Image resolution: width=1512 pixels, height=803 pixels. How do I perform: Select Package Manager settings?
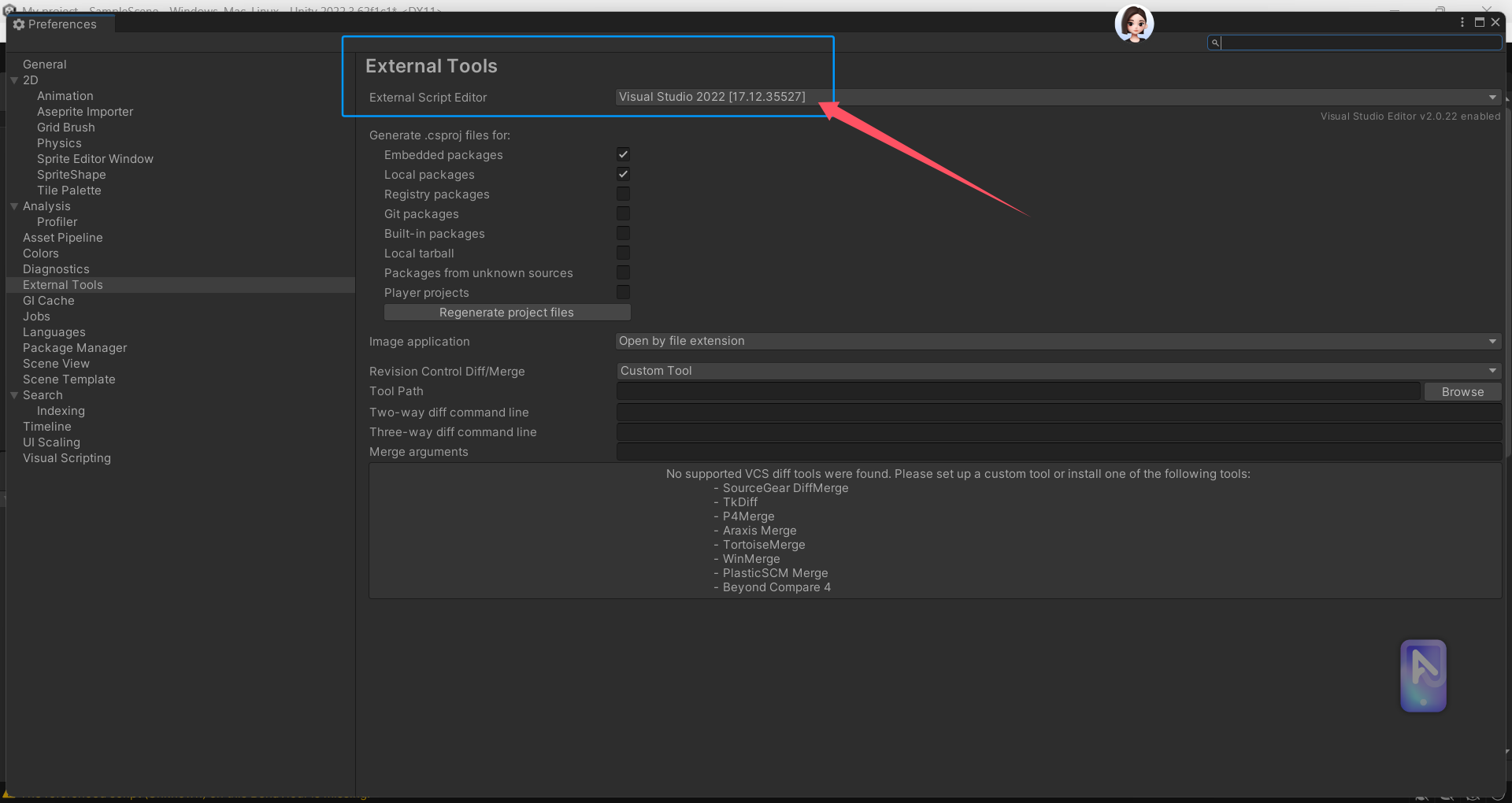[75, 348]
